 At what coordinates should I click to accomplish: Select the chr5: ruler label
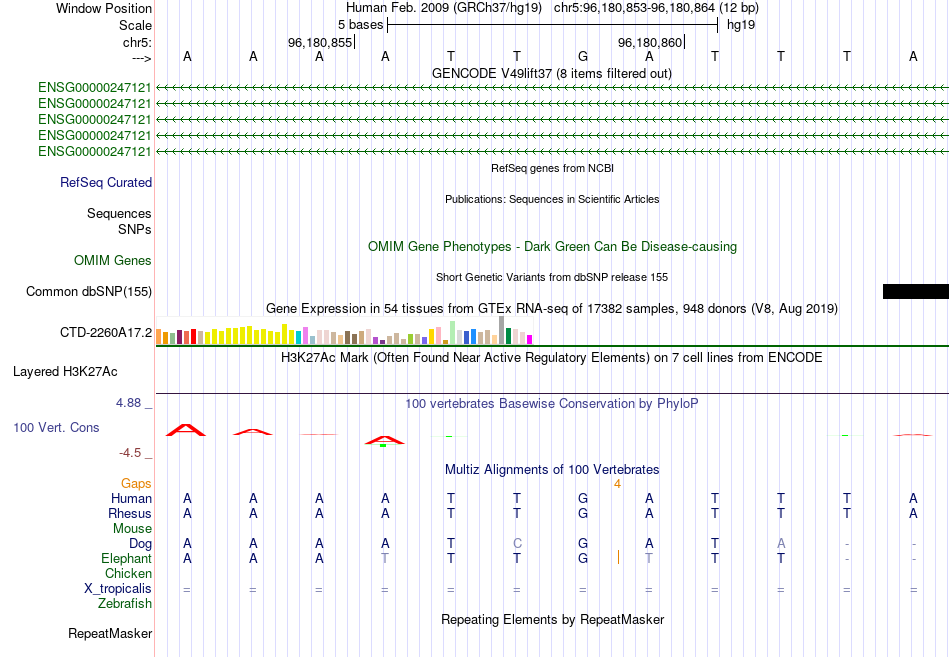pyautogui.click(x=137, y=42)
